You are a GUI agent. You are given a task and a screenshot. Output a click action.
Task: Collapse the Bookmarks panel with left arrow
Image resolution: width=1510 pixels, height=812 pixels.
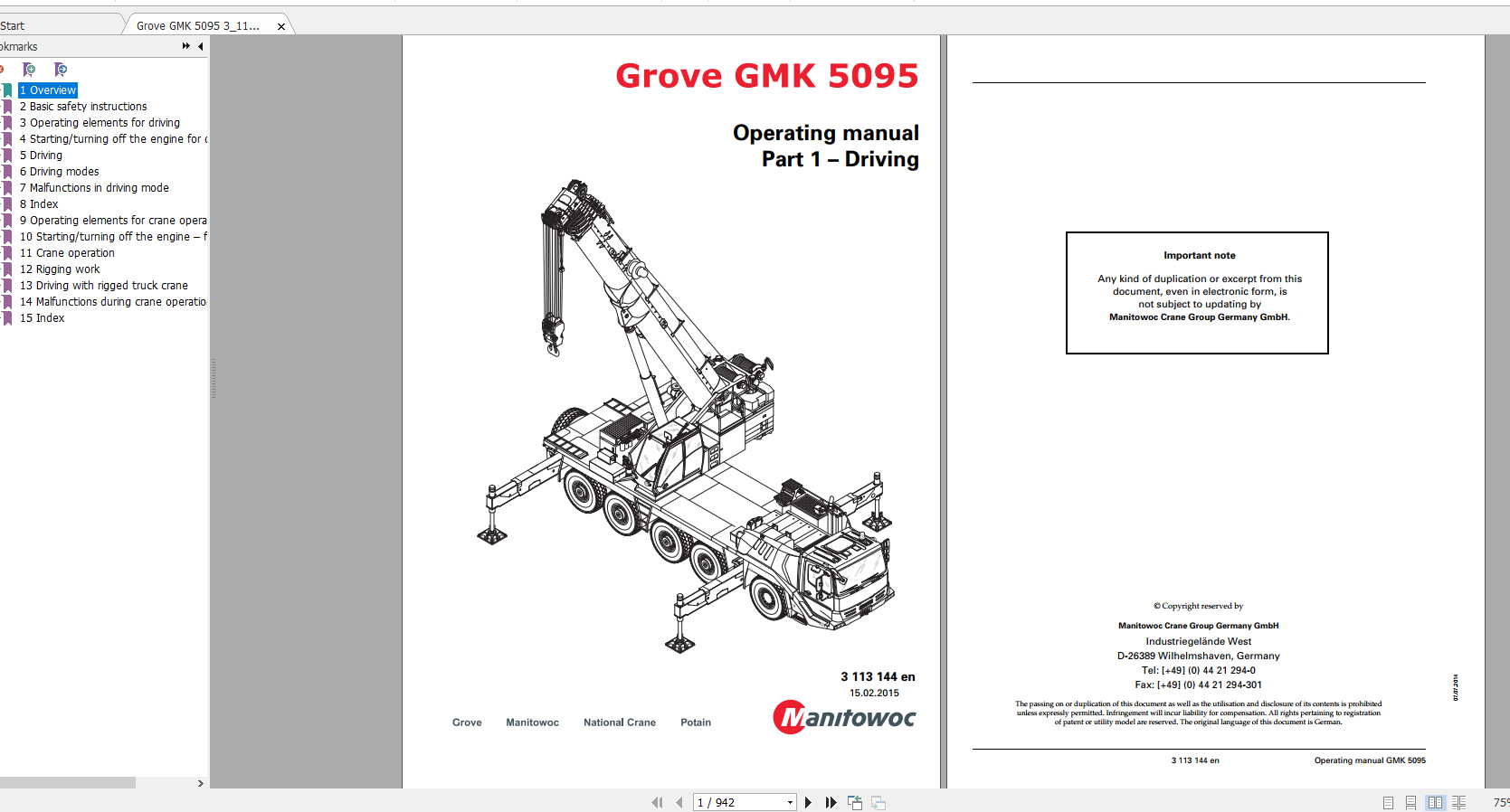pos(200,46)
